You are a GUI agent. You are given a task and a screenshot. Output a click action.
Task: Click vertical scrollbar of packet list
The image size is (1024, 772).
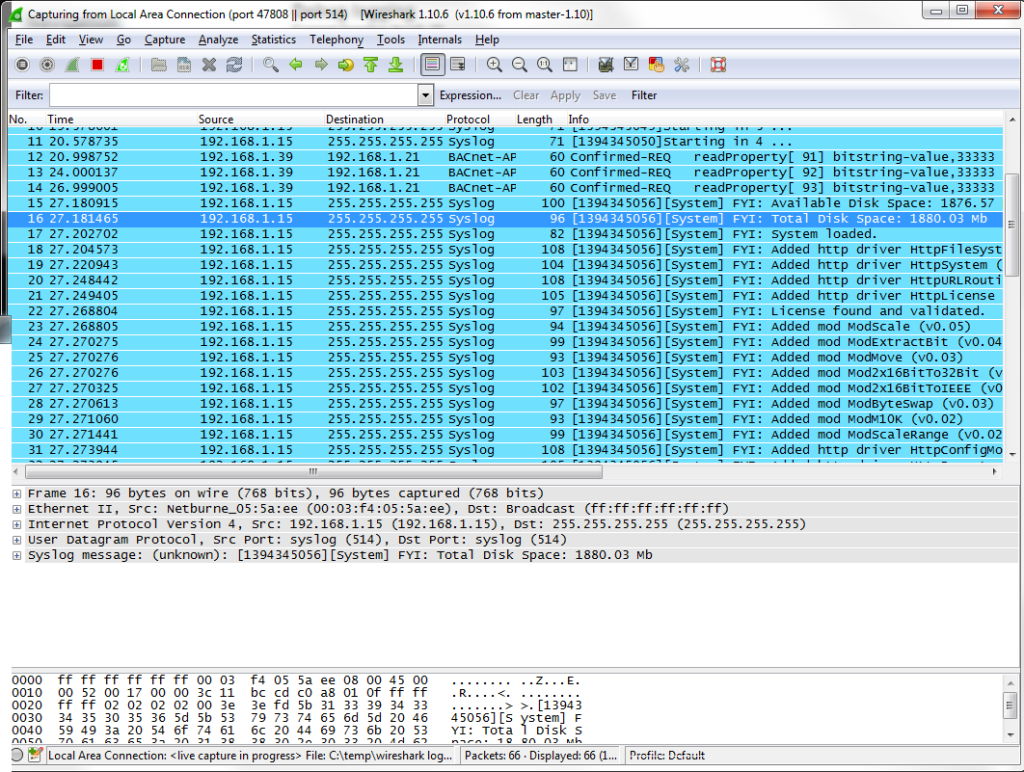pyautogui.click(x=1011, y=224)
